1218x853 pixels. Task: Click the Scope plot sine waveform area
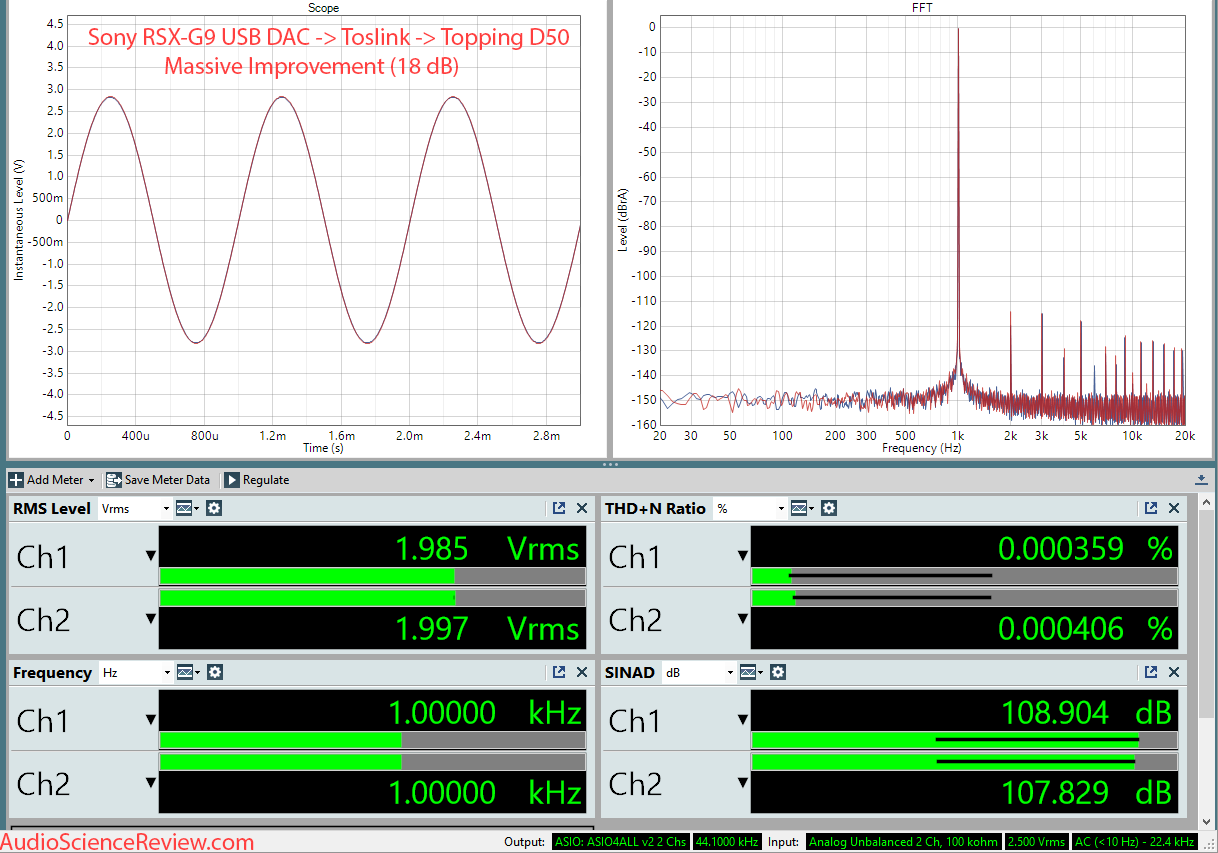323,220
